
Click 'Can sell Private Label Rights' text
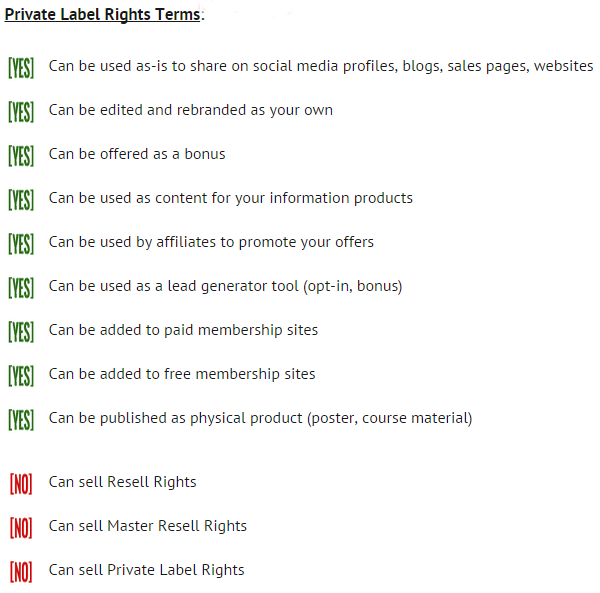(147, 570)
